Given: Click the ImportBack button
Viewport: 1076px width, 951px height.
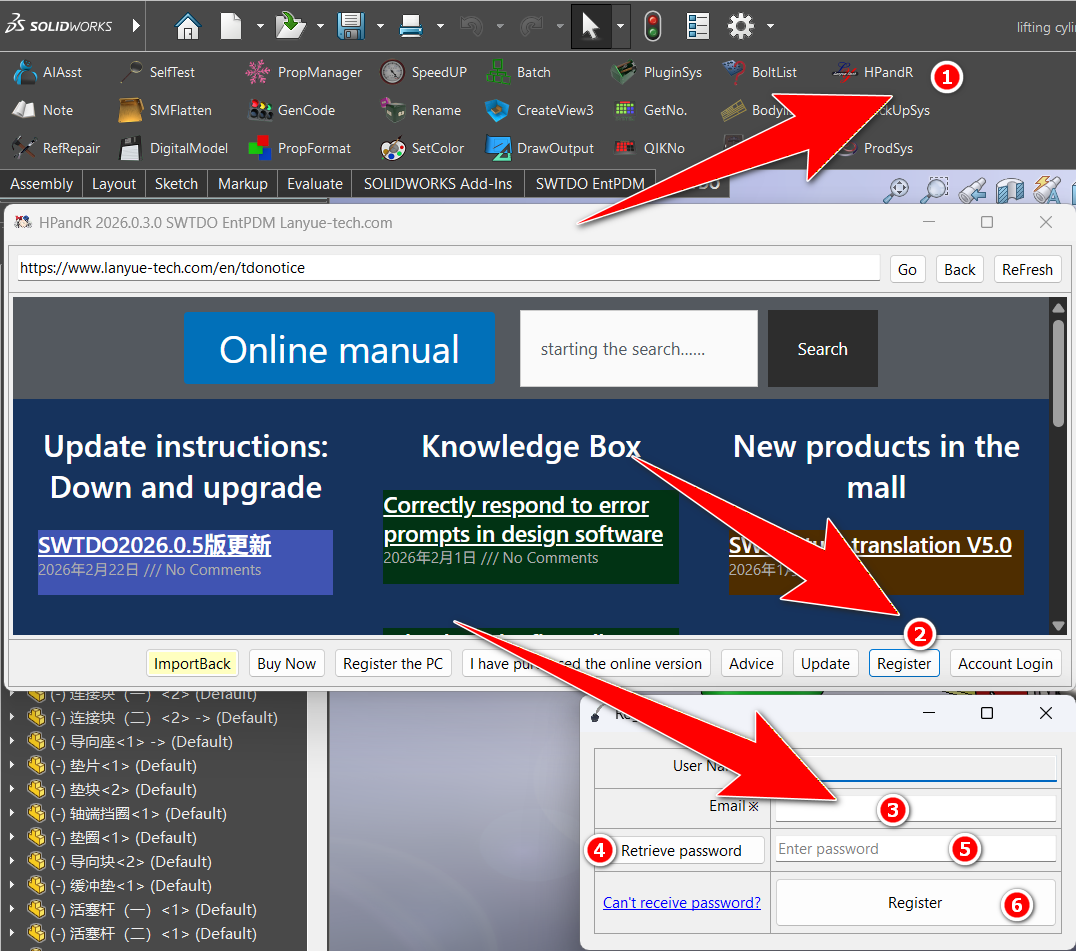Looking at the screenshot, I should pos(192,664).
